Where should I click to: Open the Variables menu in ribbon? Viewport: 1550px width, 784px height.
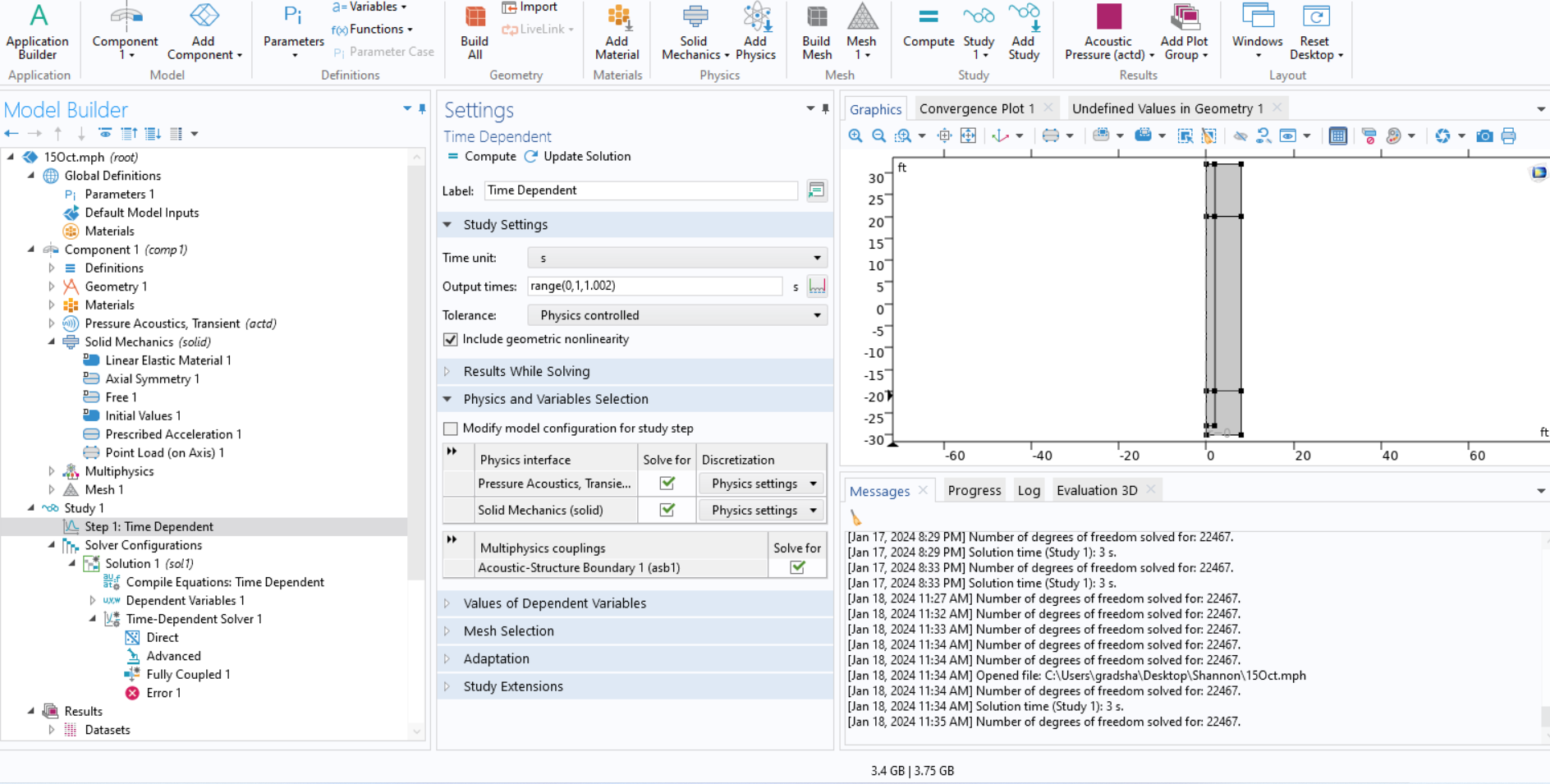coord(369,7)
